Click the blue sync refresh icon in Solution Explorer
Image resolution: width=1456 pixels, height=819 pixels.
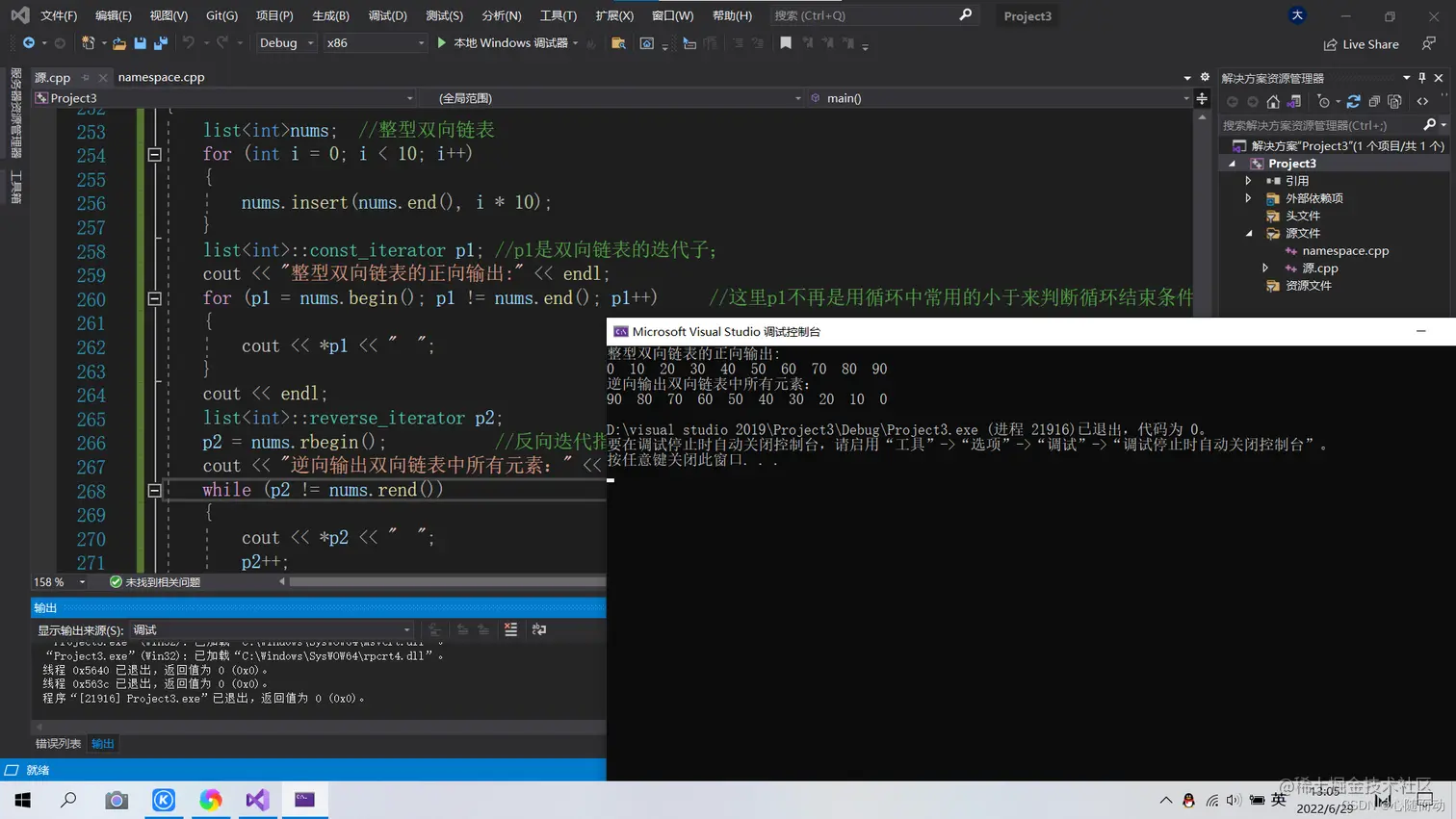pyautogui.click(x=1353, y=102)
